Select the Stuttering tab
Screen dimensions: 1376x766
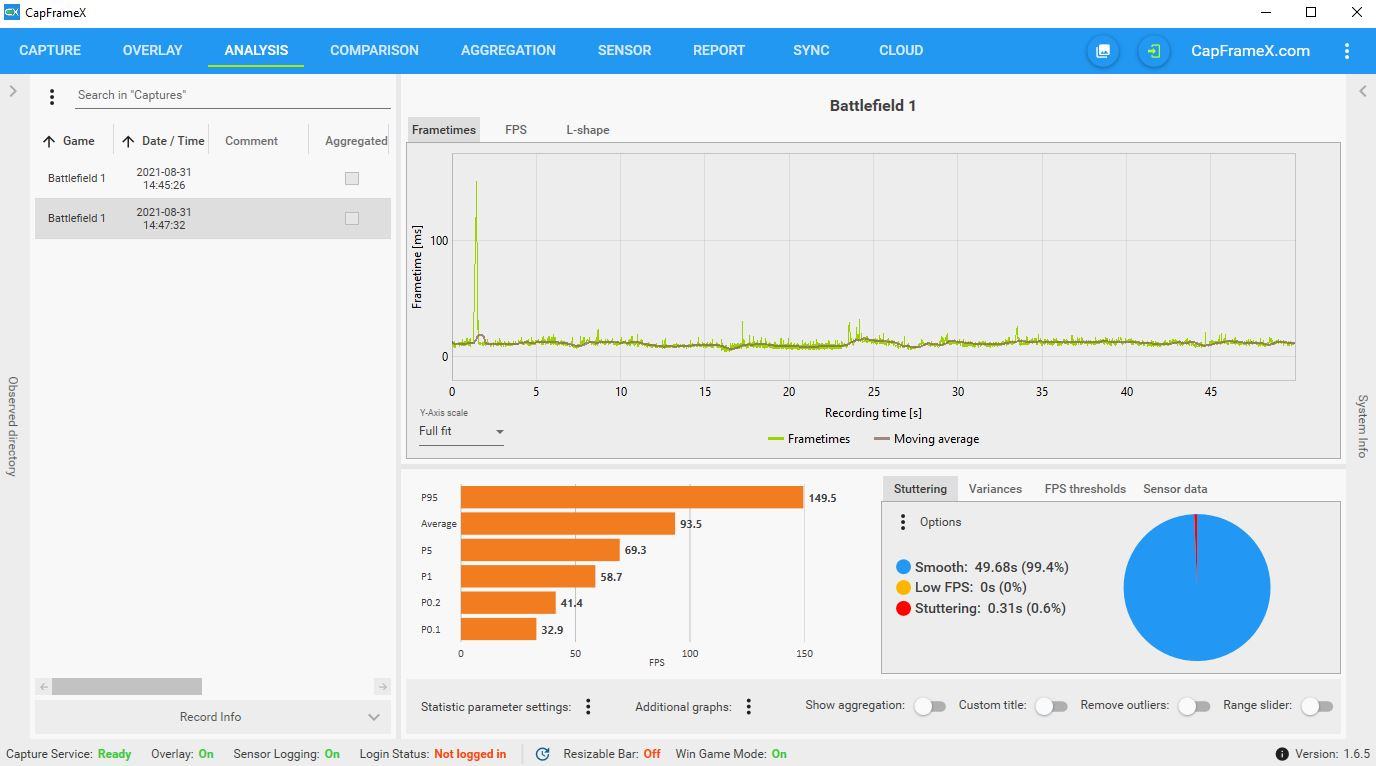point(920,489)
